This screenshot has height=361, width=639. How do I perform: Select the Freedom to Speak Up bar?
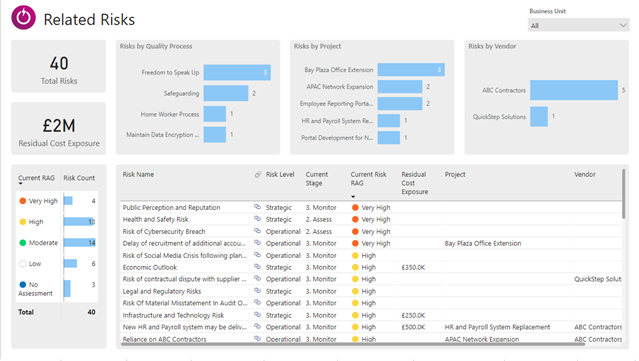[237, 73]
